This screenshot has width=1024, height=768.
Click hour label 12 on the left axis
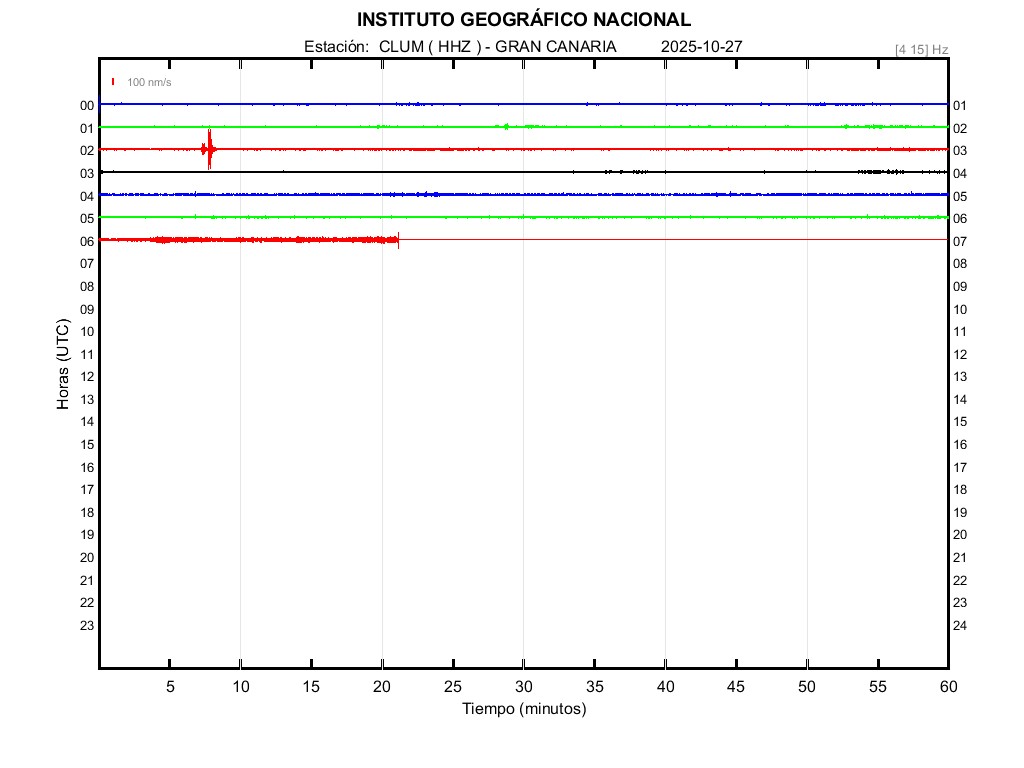click(x=87, y=377)
